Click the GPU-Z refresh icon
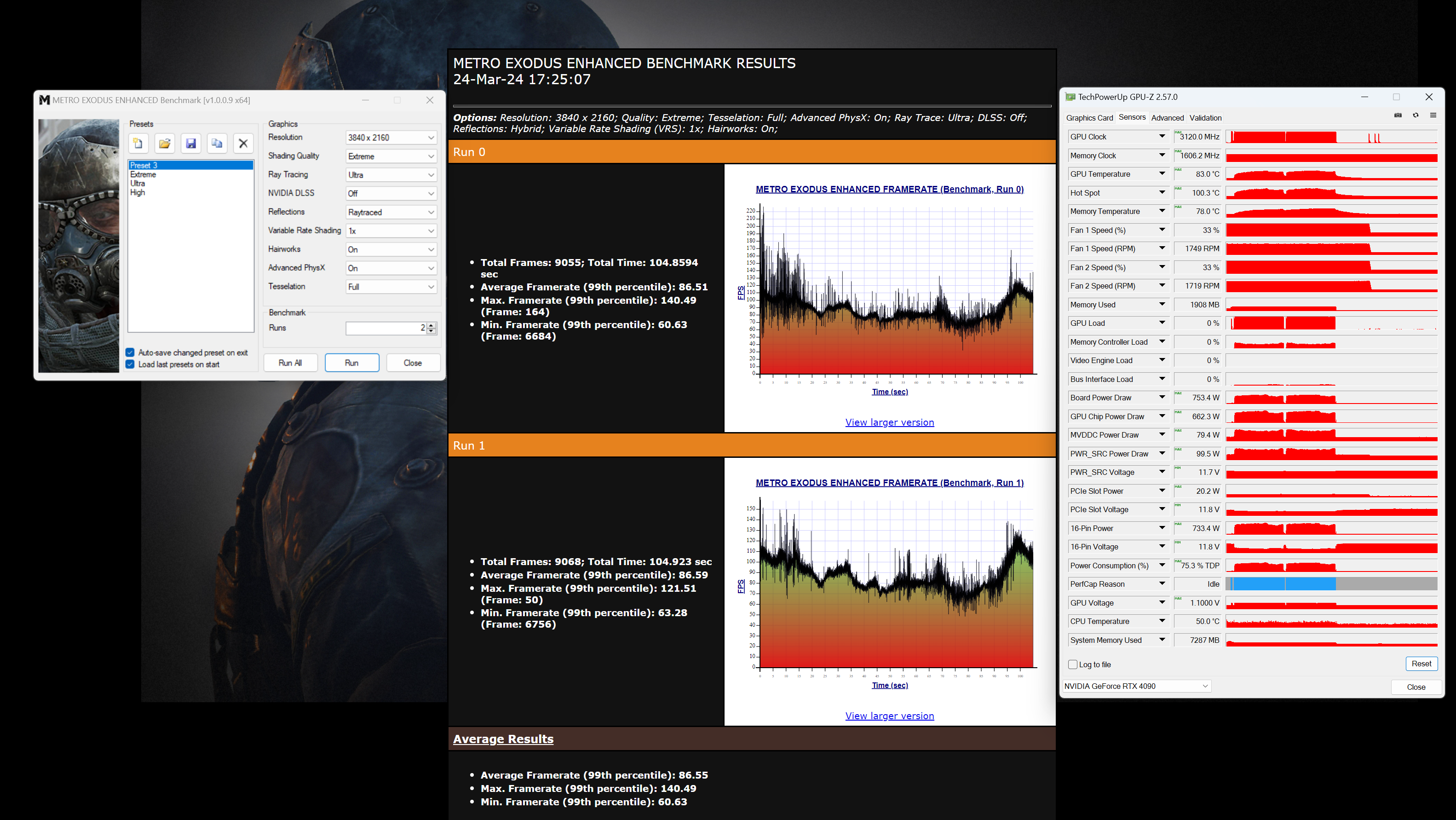 (1416, 115)
